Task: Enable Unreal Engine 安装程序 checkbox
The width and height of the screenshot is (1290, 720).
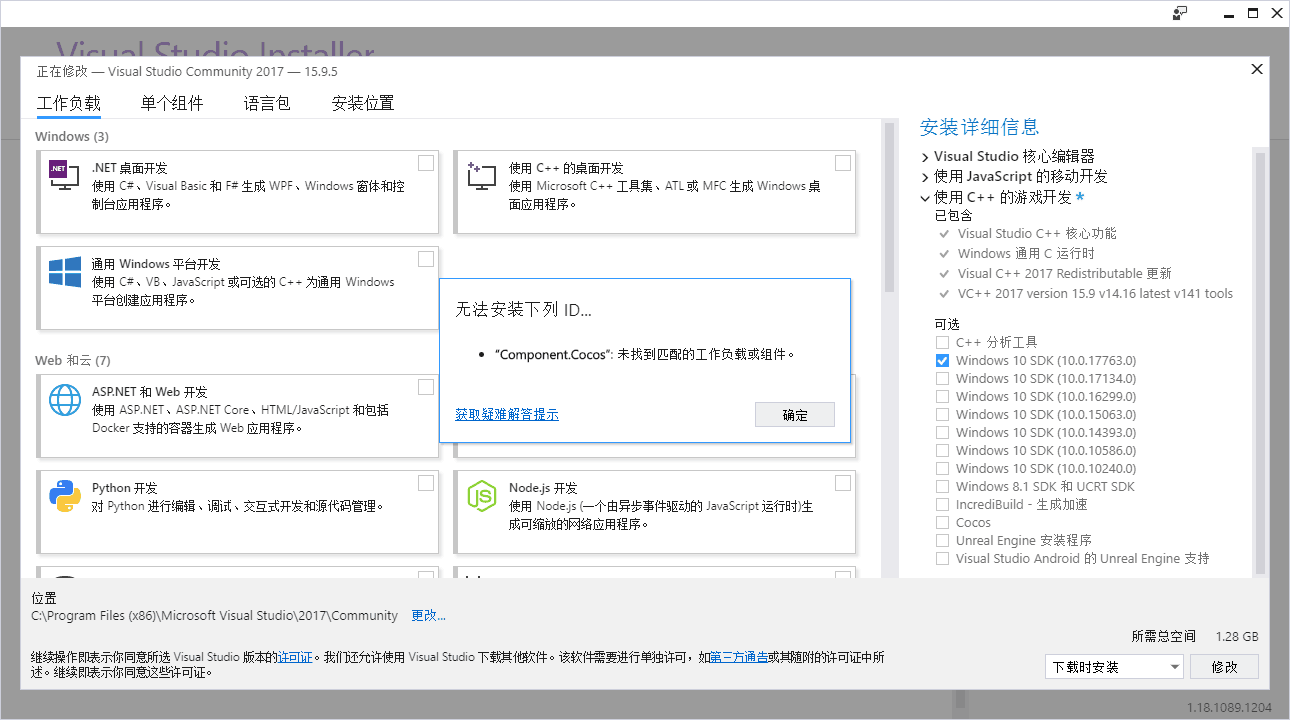Action: (942, 540)
